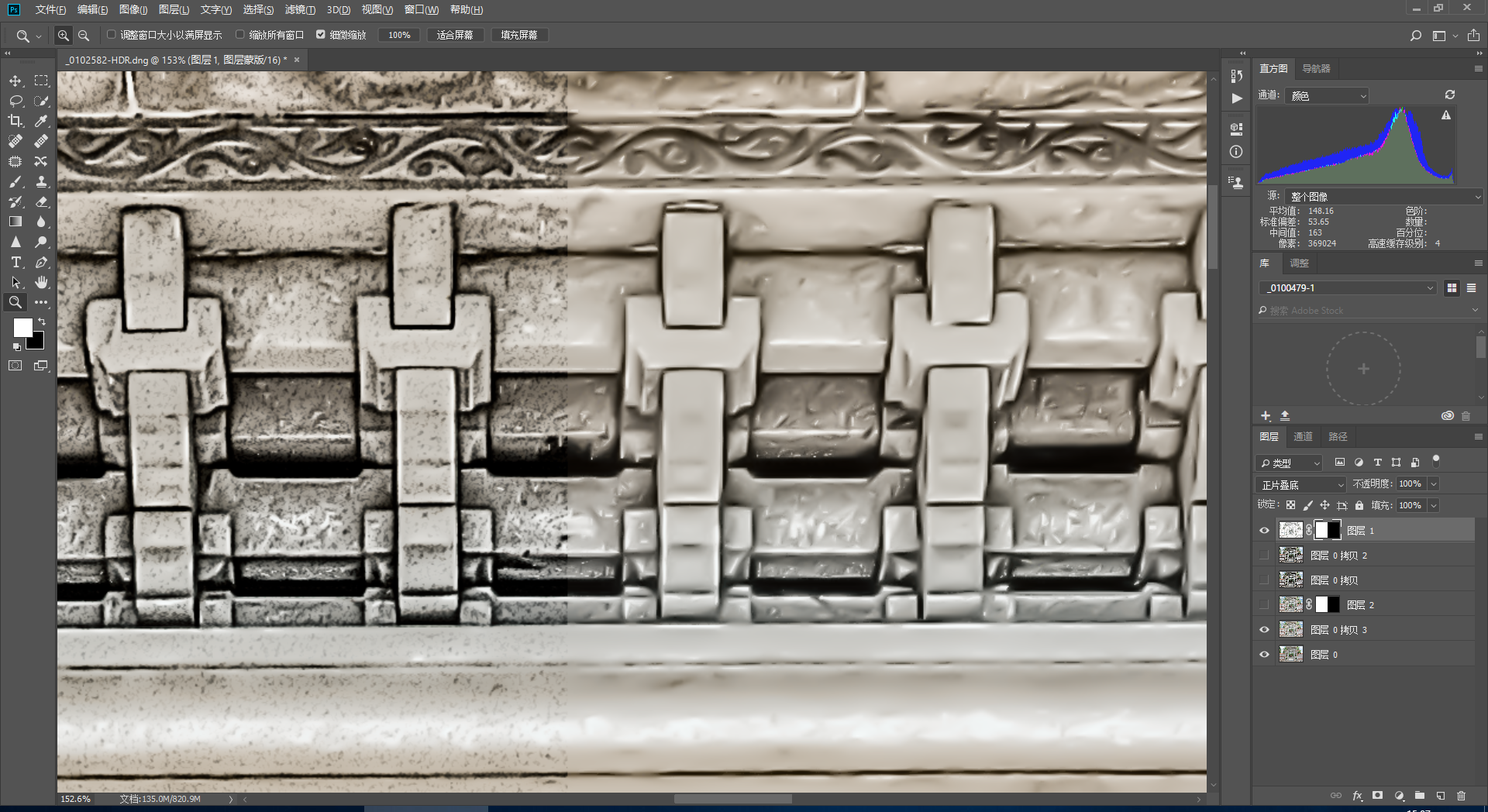Screen dimensions: 1488x812
Task: Open the 选择 menu
Action: click(x=258, y=10)
